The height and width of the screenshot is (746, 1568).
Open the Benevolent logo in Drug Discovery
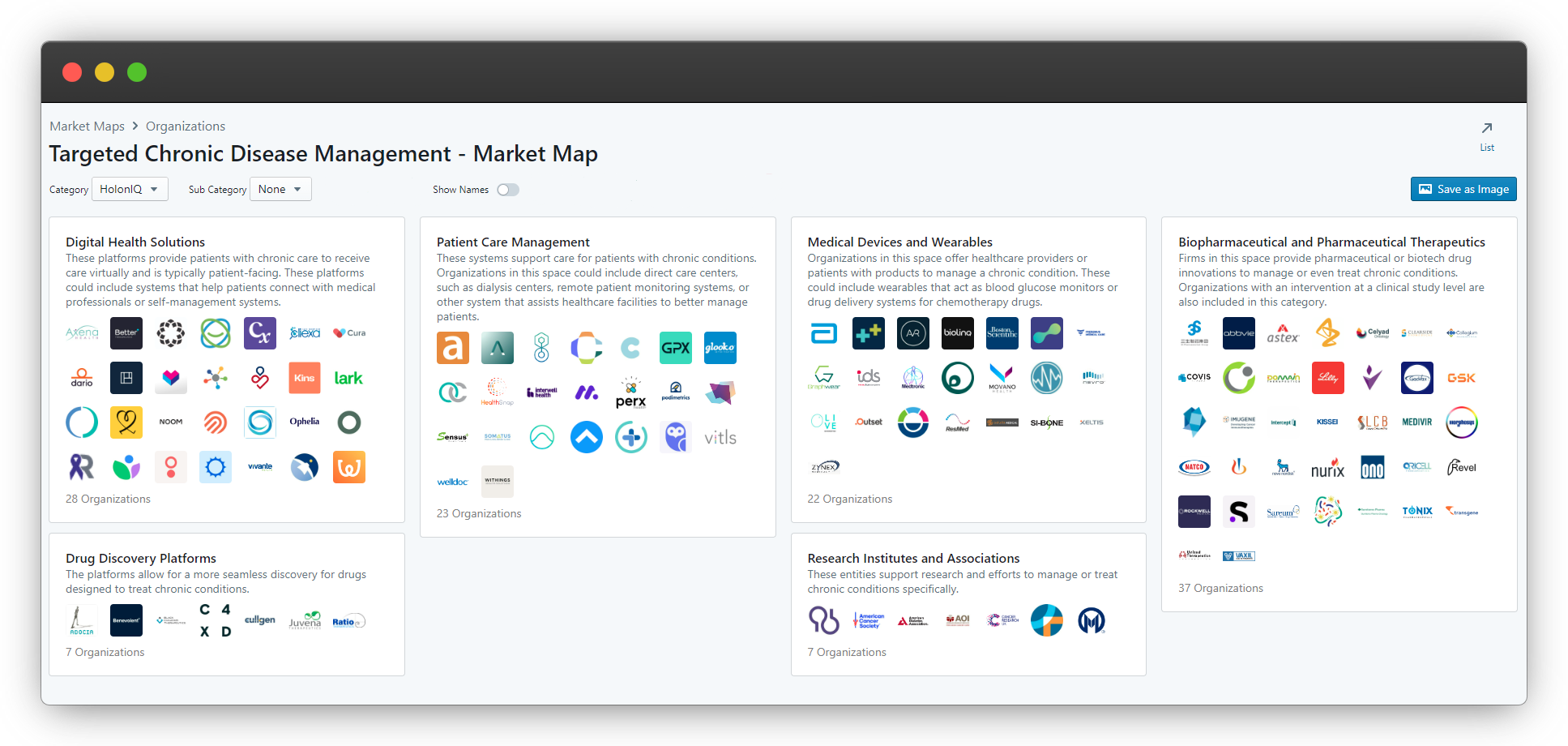pos(126,620)
